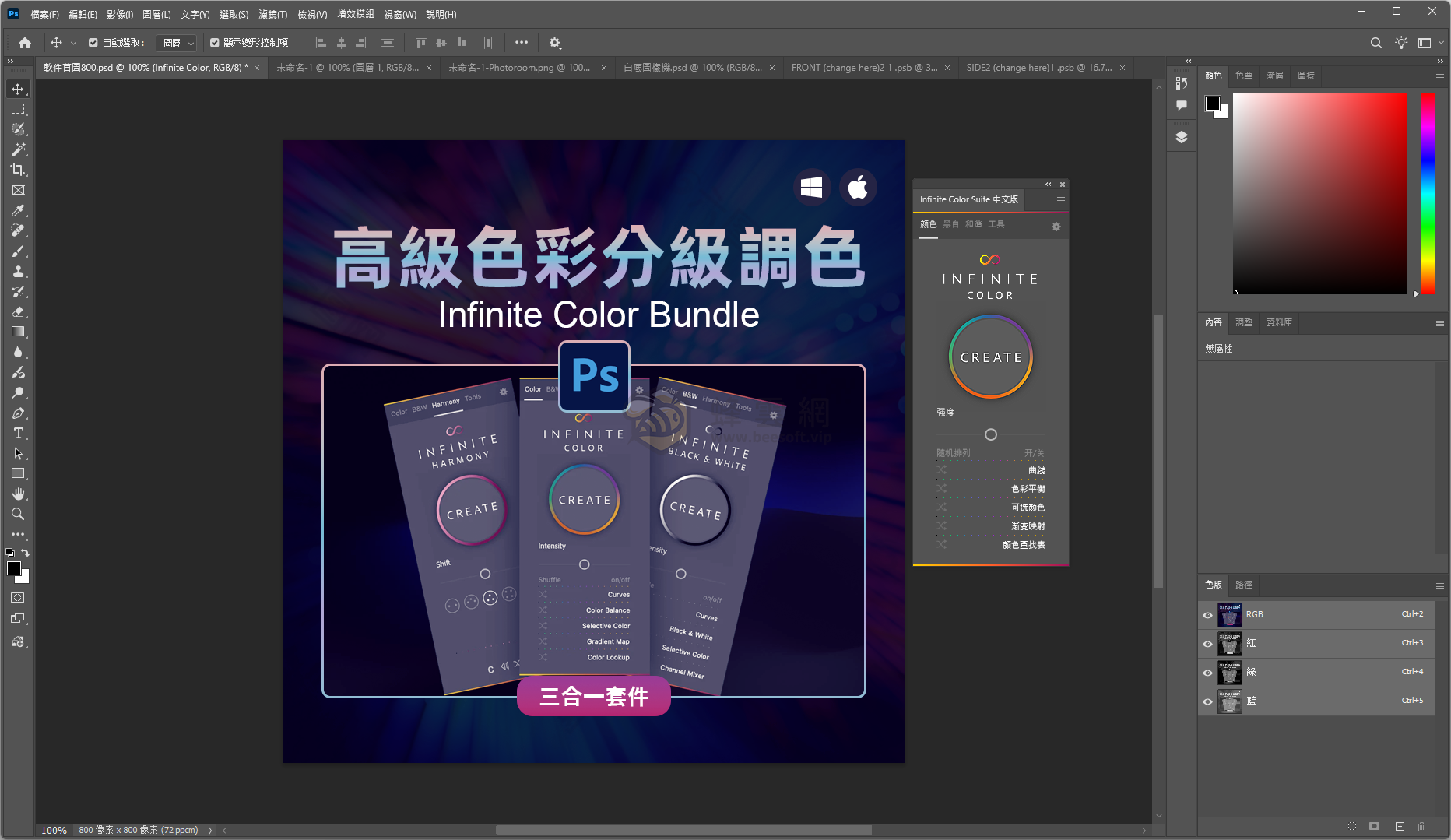
Task: Select the Rectangle shape tool
Action: tap(18, 473)
